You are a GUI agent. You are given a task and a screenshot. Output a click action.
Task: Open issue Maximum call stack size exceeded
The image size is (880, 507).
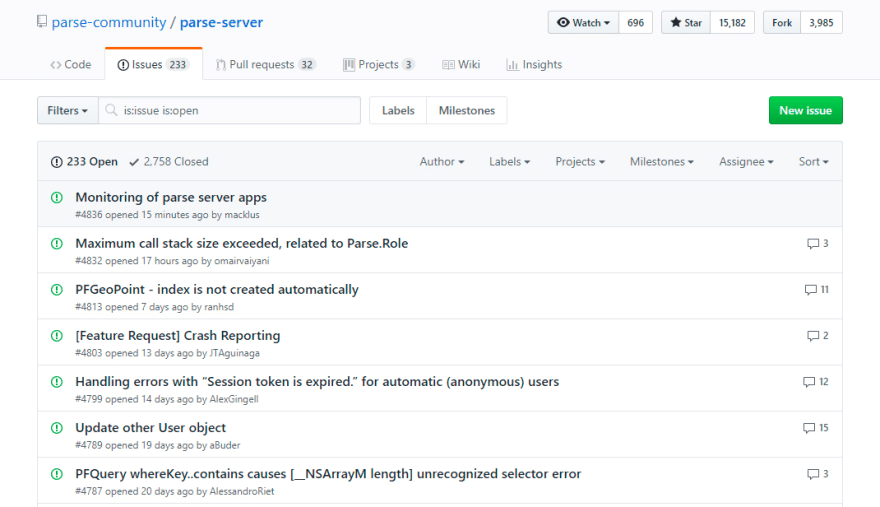click(x=241, y=243)
